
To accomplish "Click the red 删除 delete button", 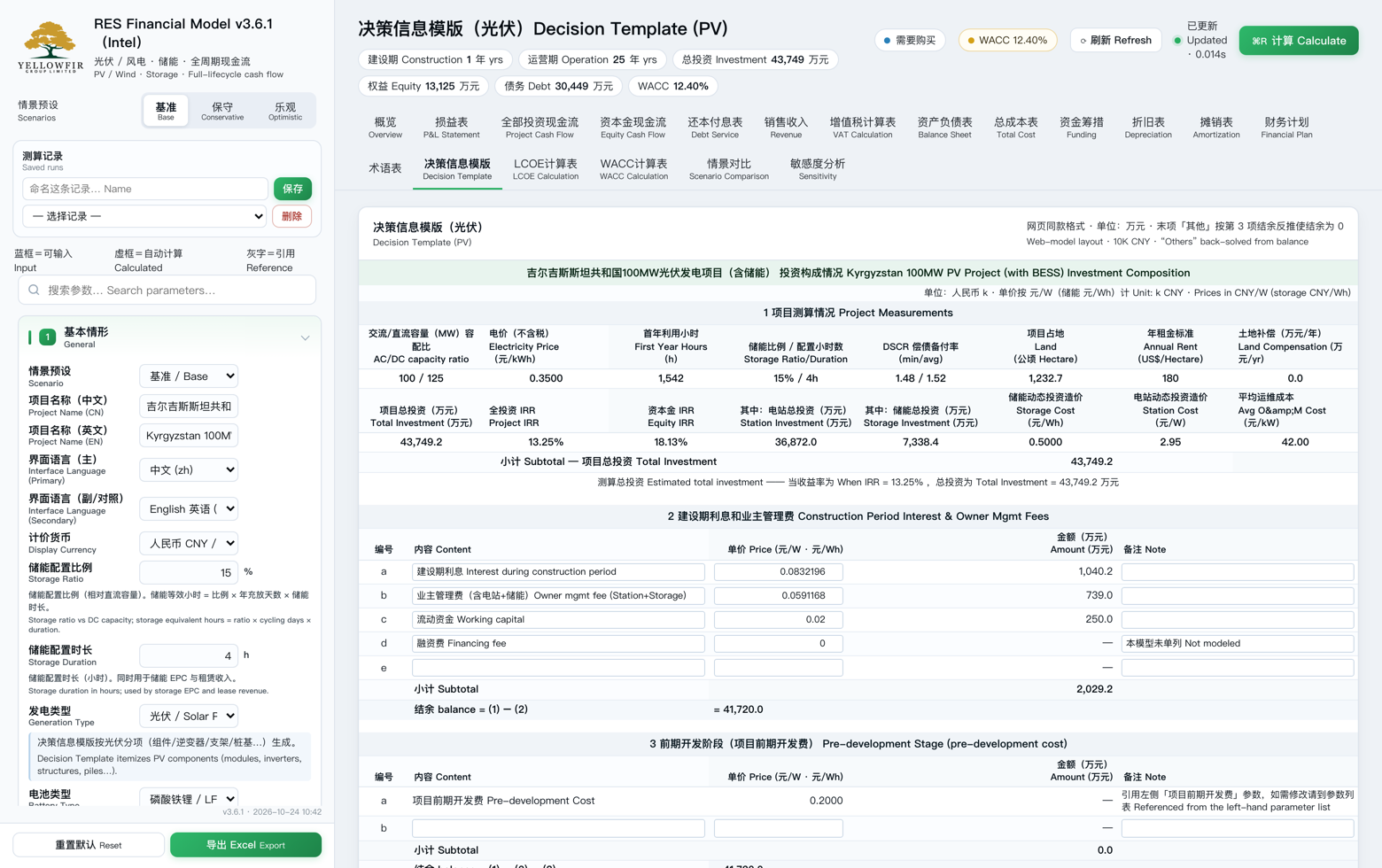I will 291,216.
